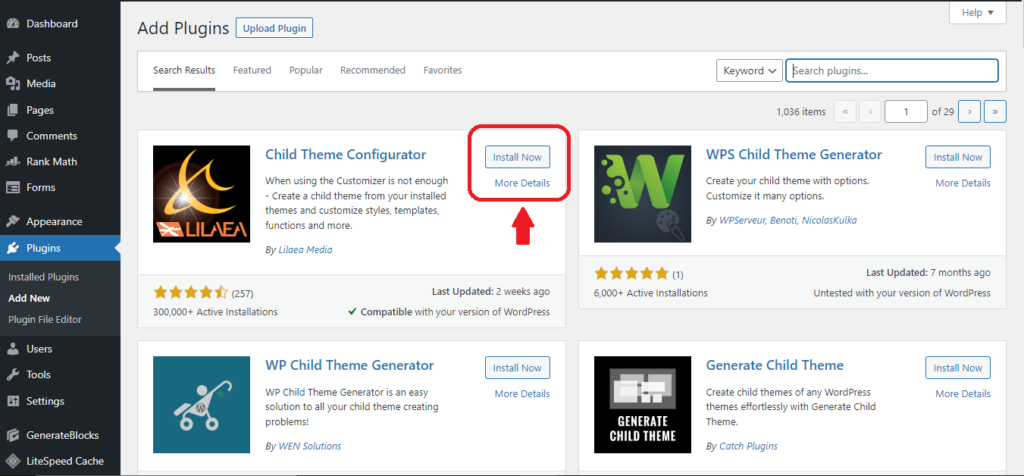The height and width of the screenshot is (476, 1024).
Task: View More Details for Child Theme Configurator
Action: point(522,183)
